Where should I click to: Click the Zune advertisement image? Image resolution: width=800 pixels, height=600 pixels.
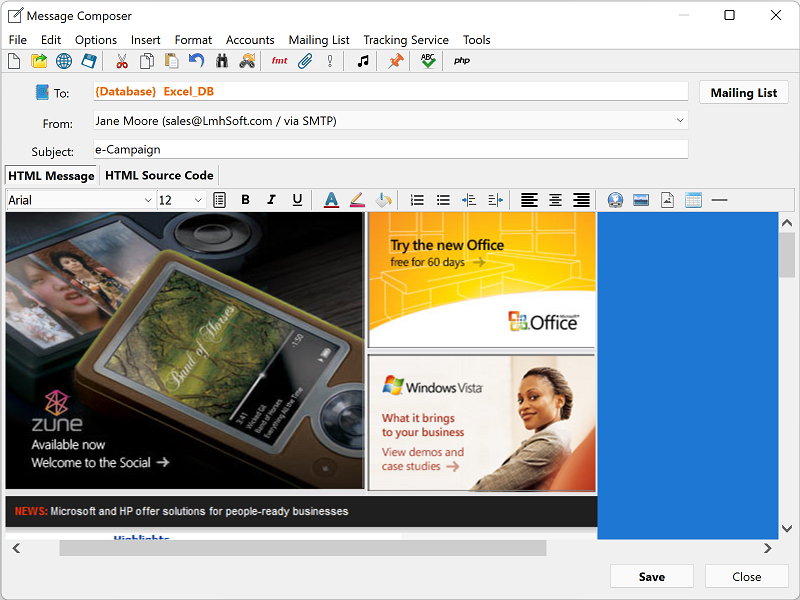click(185, 351)
